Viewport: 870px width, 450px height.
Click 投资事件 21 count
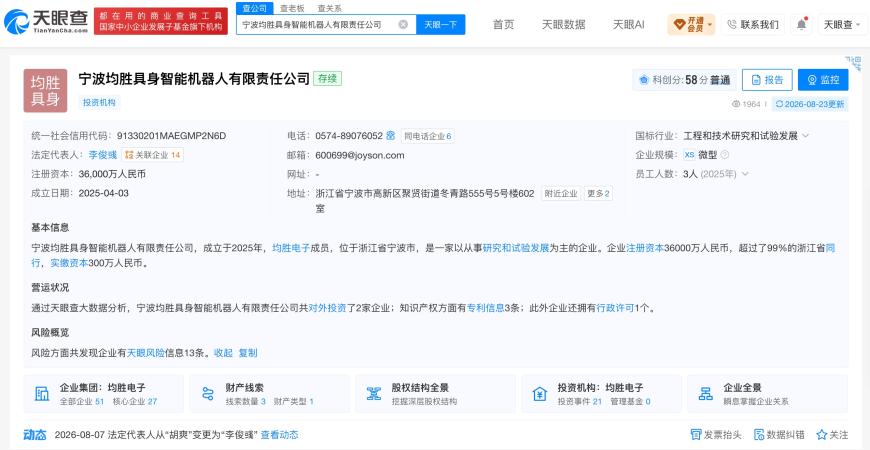pyautogui.click(x=580, y=401)
